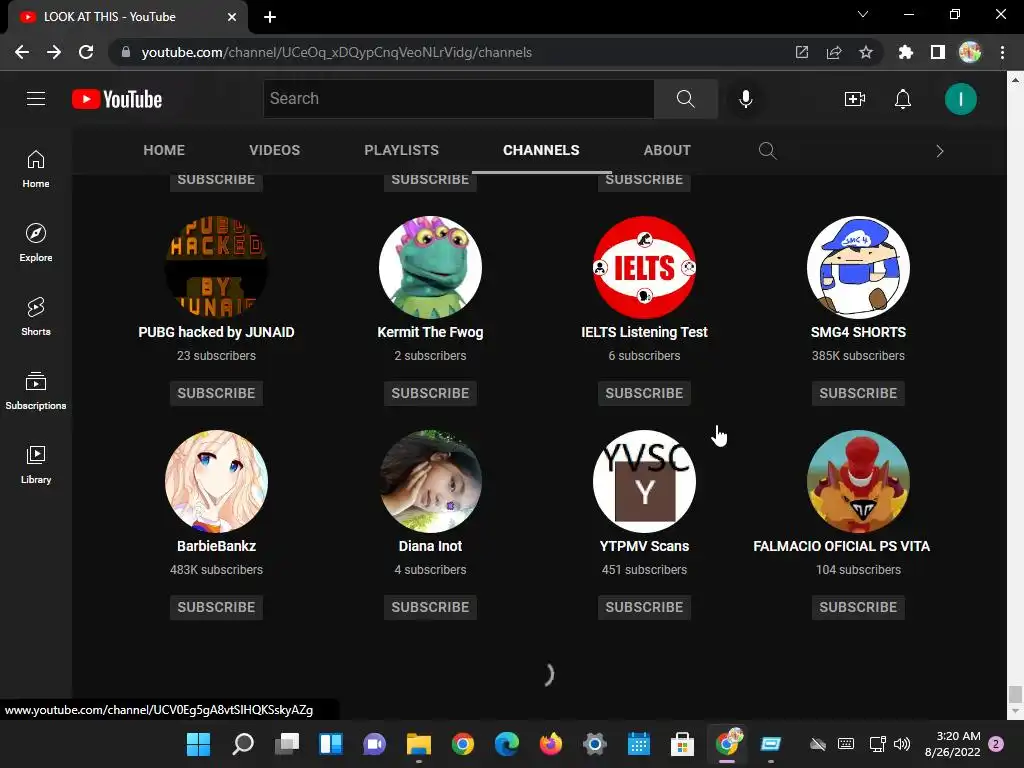The width and height of the screenshot is (1024, 768).
Task: Open Microsoft Edge from taskbar
Action: [507, 744]
